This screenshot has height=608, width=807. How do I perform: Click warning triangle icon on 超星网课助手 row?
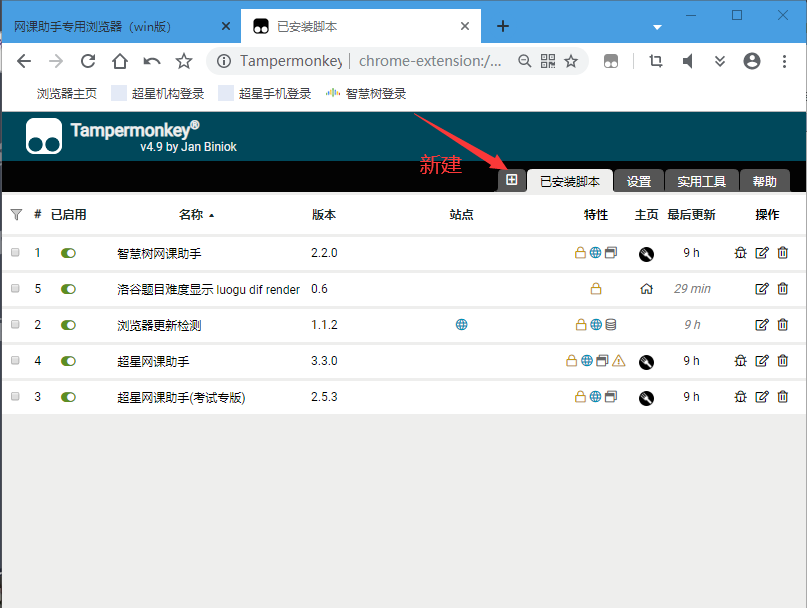point(619,361)
